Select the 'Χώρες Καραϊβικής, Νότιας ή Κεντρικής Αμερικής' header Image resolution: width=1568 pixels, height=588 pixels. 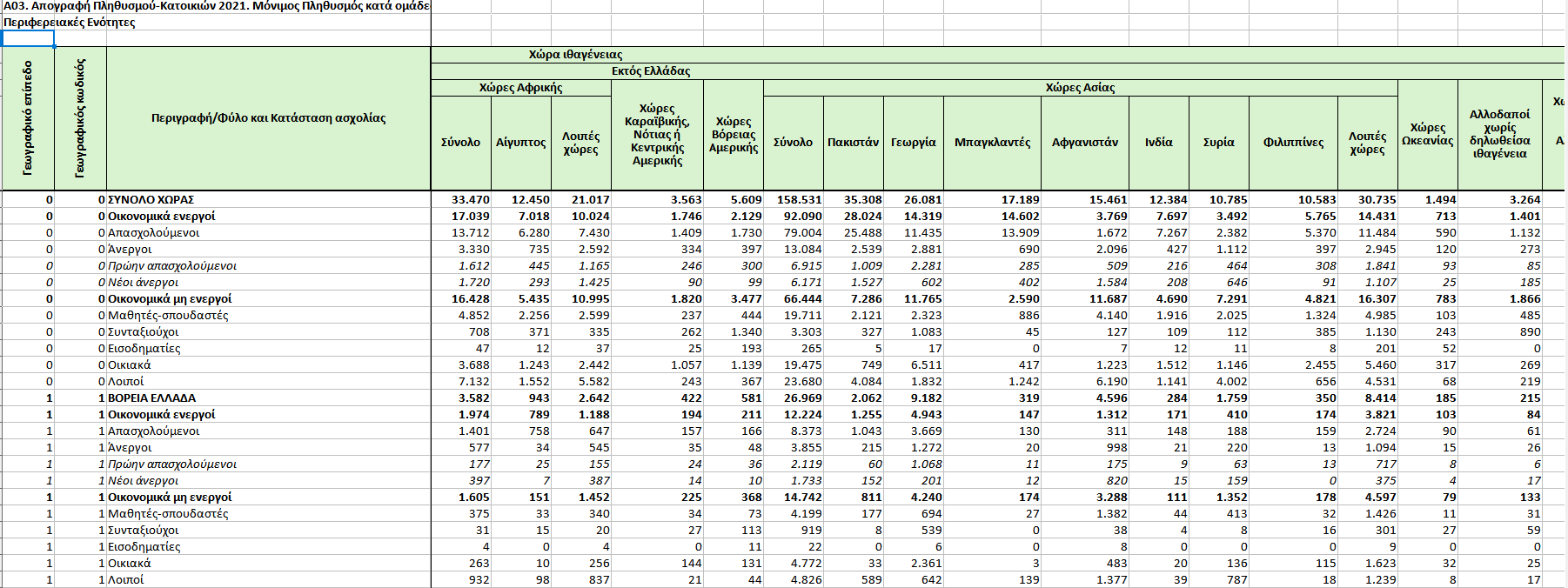657,135
